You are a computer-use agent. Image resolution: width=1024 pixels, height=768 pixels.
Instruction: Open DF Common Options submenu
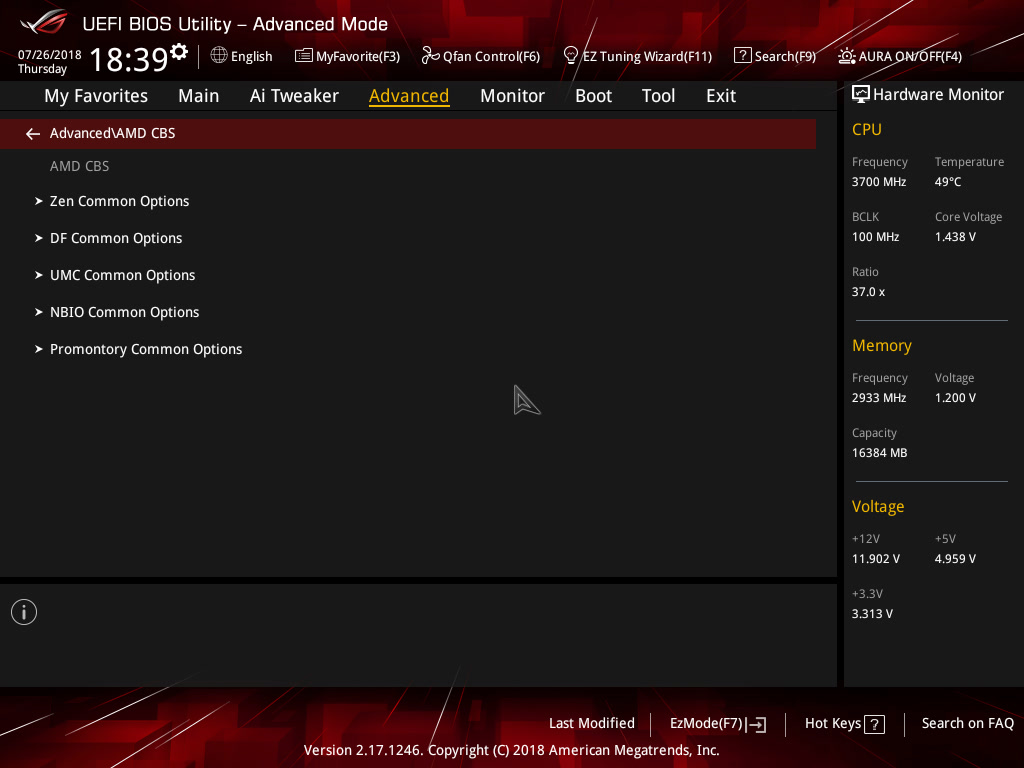pos(116,238)
